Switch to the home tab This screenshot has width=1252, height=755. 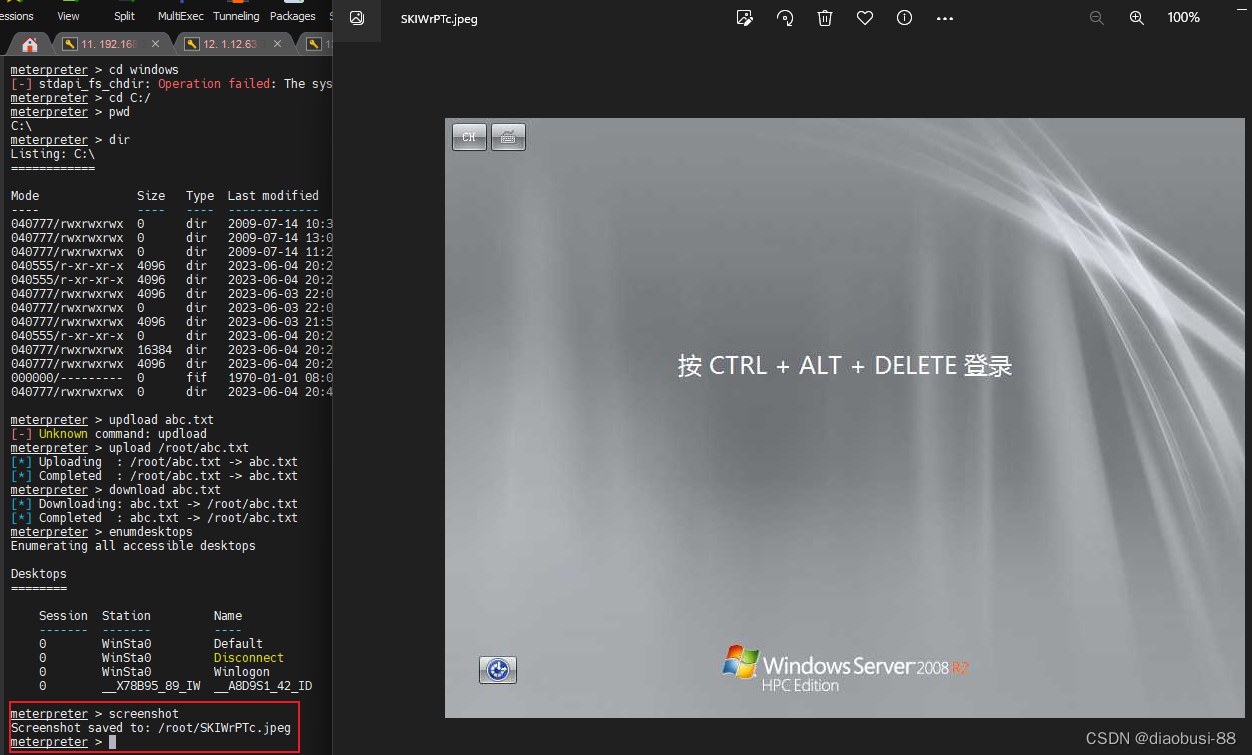pyautogui.click(x=30, y=44)
